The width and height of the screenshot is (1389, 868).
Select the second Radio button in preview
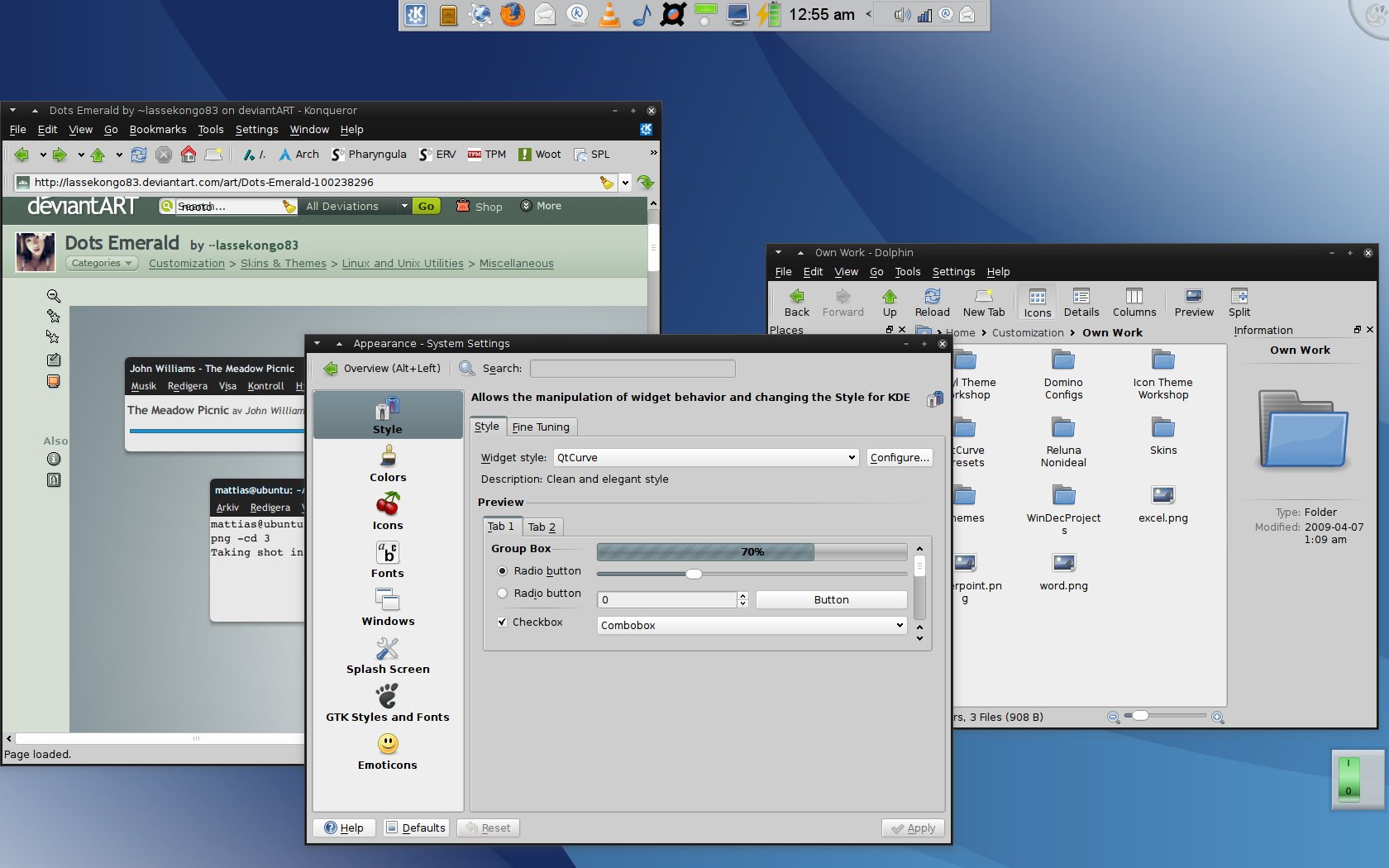(x=502, y=594)
